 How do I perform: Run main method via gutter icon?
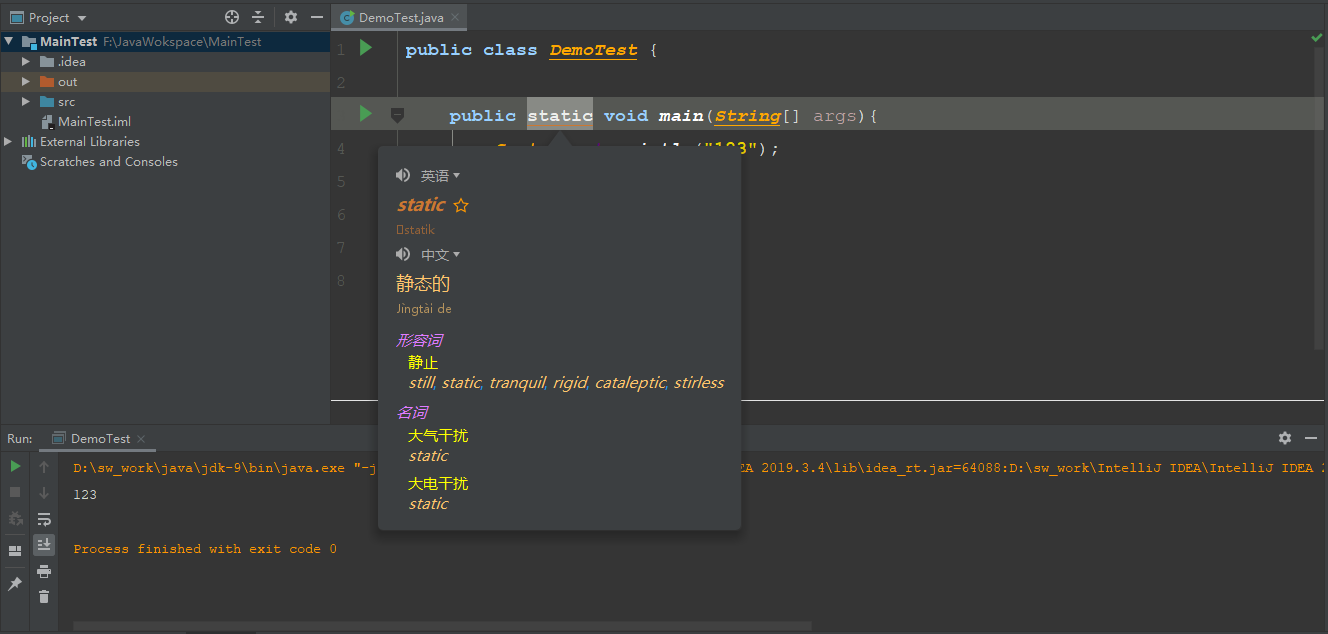[364, 114]
